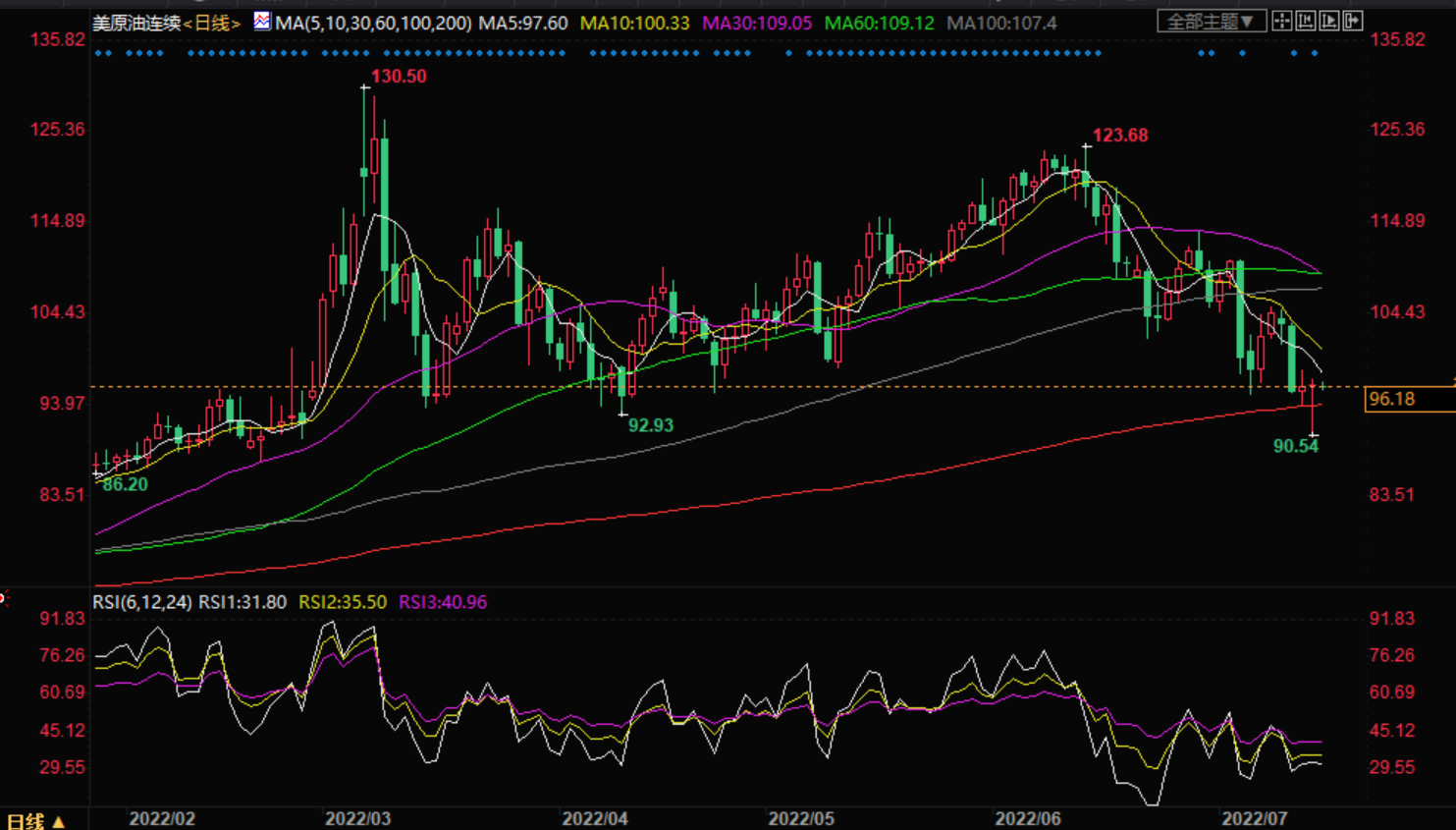1456x830 pixels.
Task: Click the RSI(6,12,24) indicator label
Action: coord(142,602)
